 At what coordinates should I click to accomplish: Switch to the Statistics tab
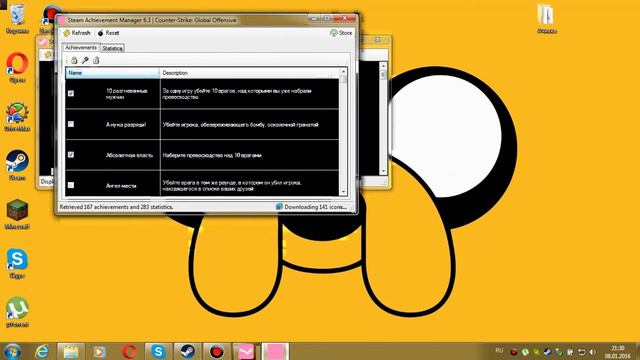click(x=112, y=48)
